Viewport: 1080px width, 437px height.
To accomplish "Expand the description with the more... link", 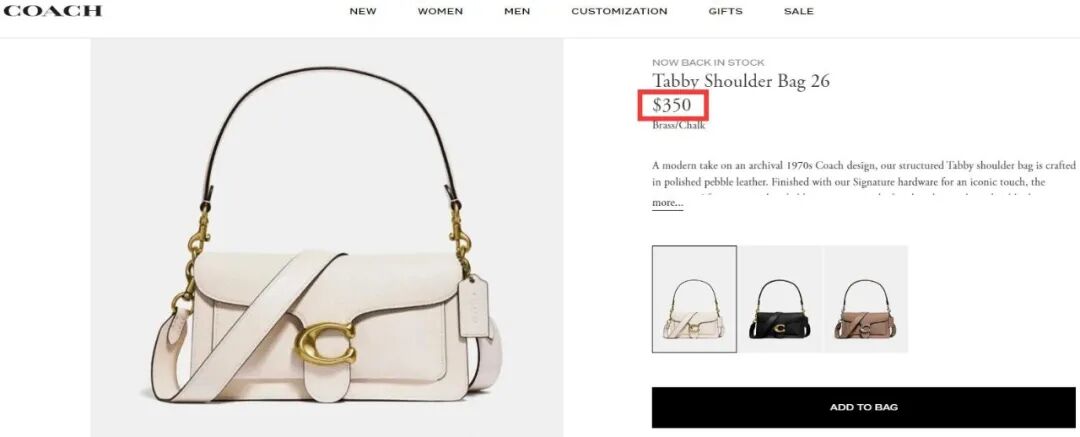I will coord(667,203).
